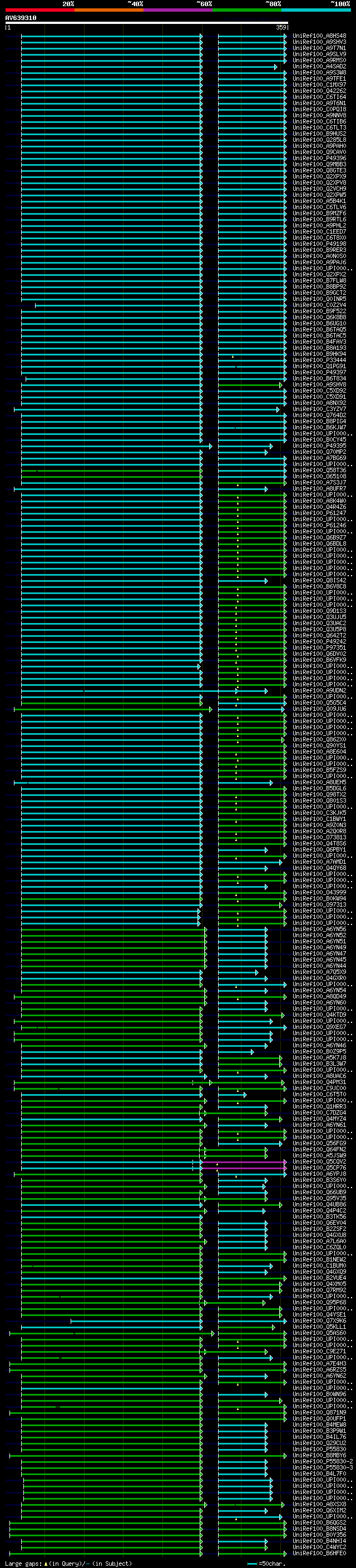The width and height of the screenshot is (356, 1568).
Task: Open hit UniRef100_A9SHV3
Action: pos(319,42)
